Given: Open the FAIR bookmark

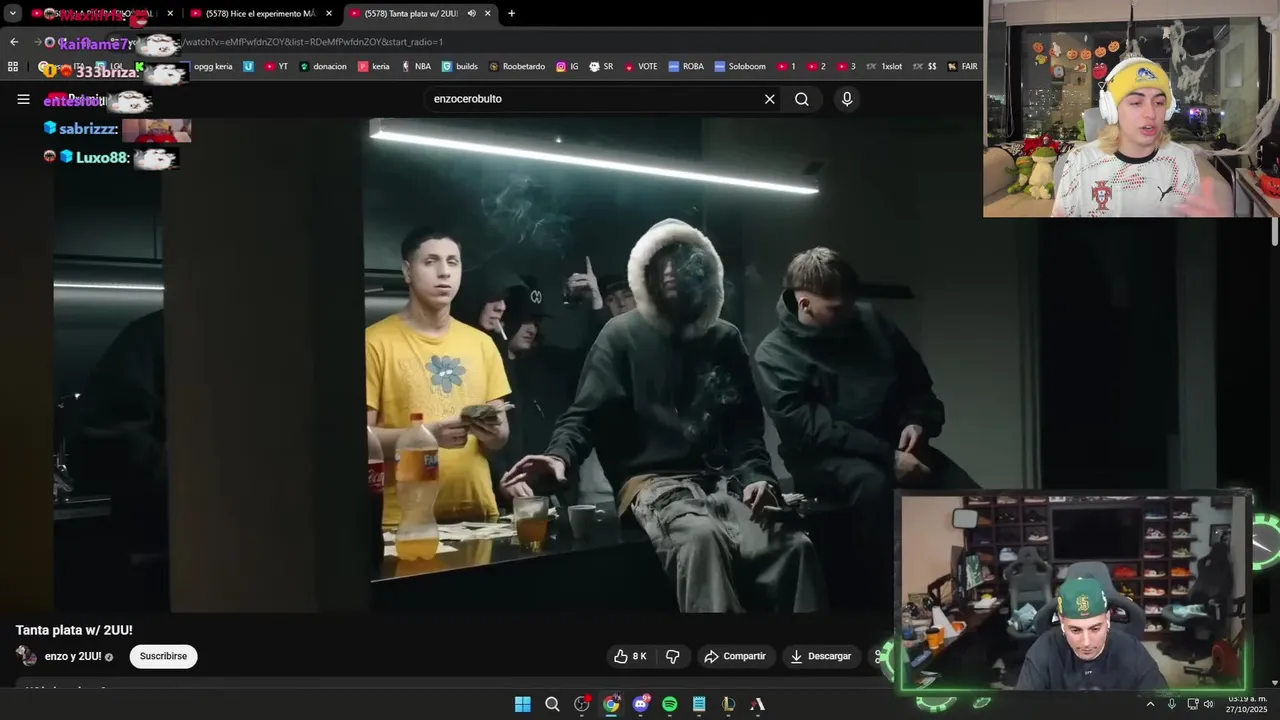Looking at the screenshot, I should (962, 66).
